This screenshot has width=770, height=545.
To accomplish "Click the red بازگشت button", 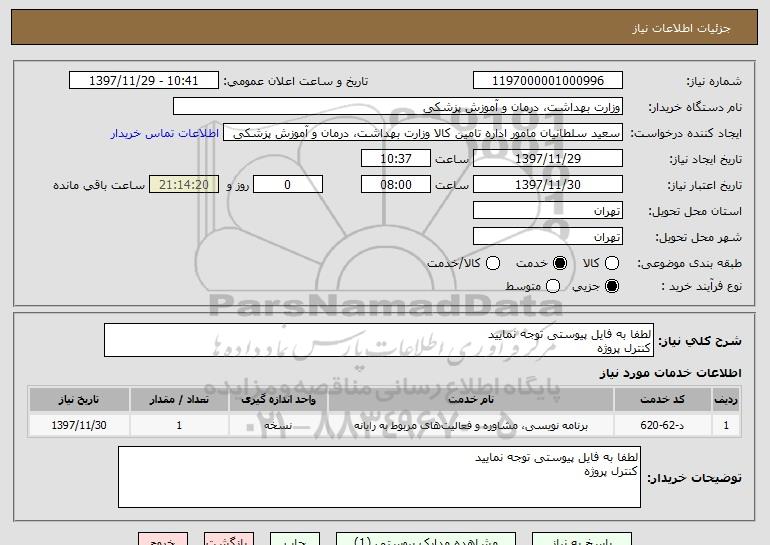I will [229, 539].
